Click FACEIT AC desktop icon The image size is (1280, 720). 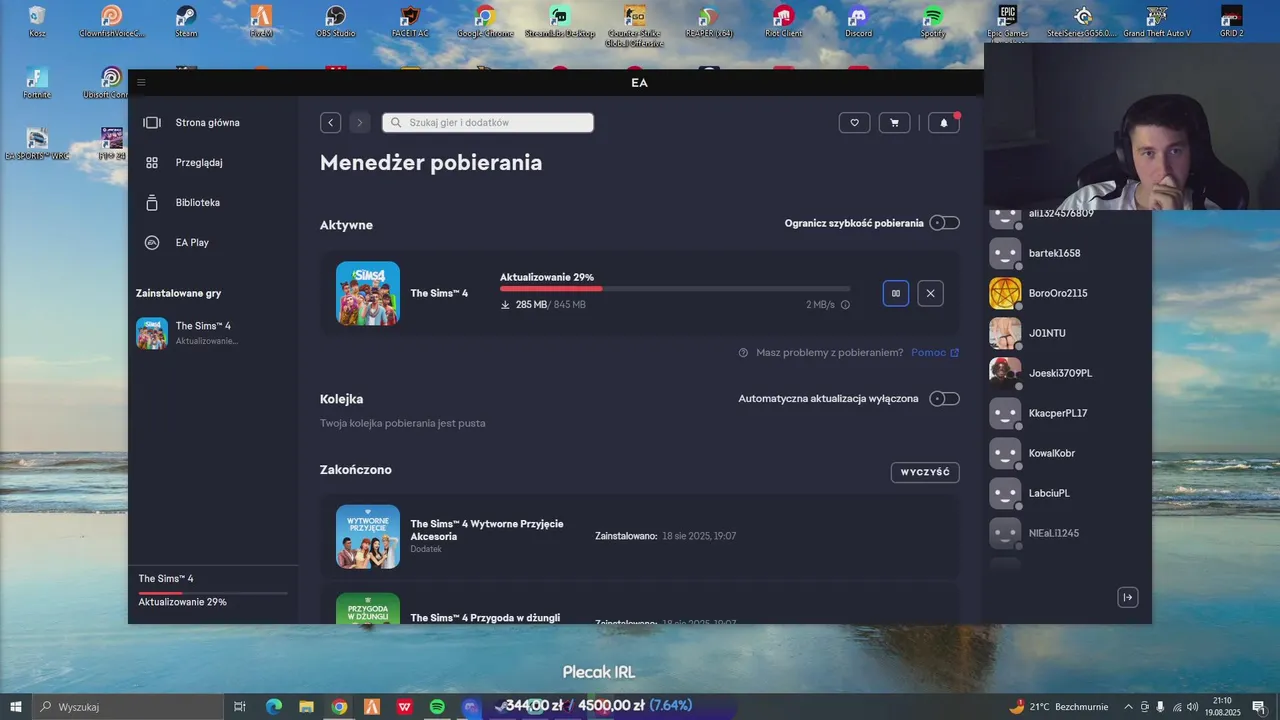pos(410,21)
